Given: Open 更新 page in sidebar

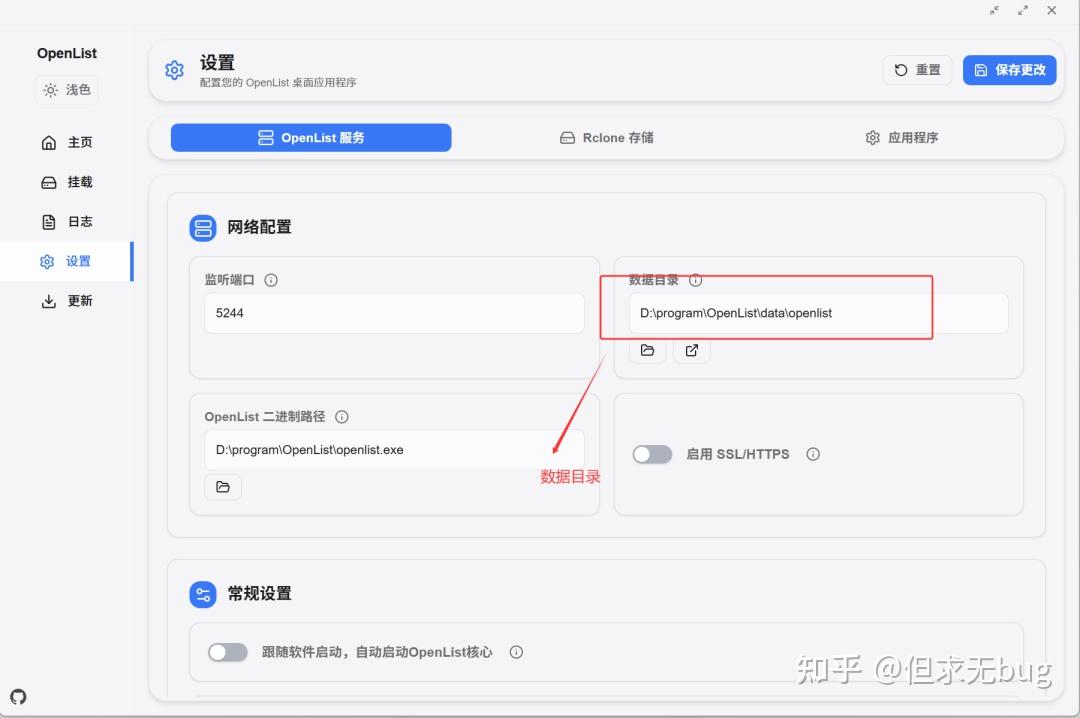Looking at the screenshot, I should click(67, 301).
